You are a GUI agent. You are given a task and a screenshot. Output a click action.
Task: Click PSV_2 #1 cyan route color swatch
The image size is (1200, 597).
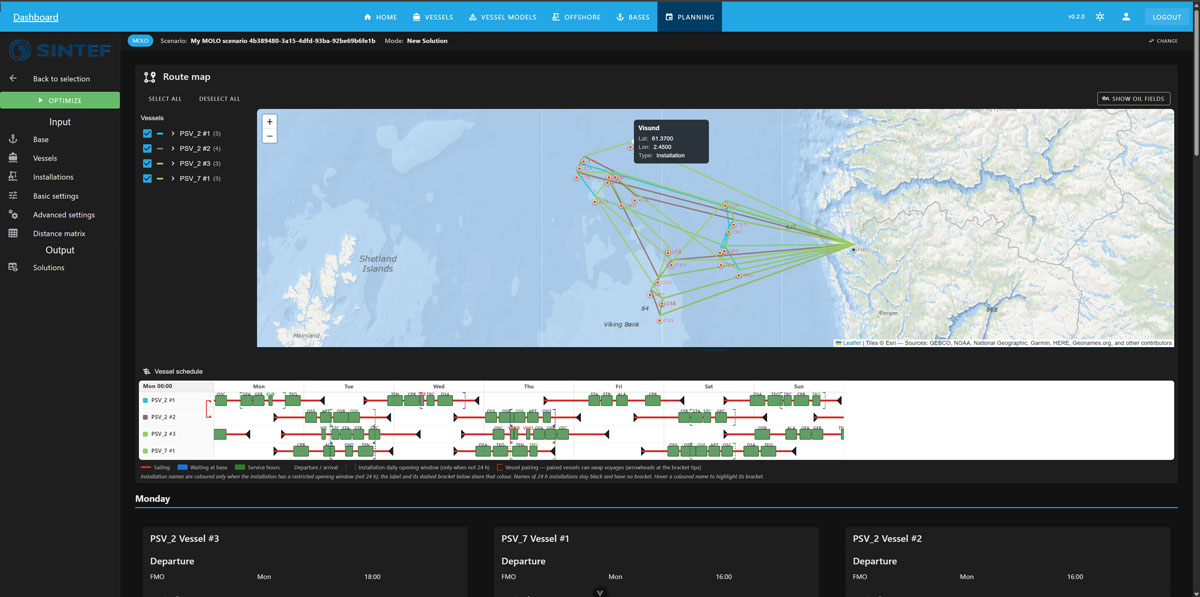tap(161, 133)
